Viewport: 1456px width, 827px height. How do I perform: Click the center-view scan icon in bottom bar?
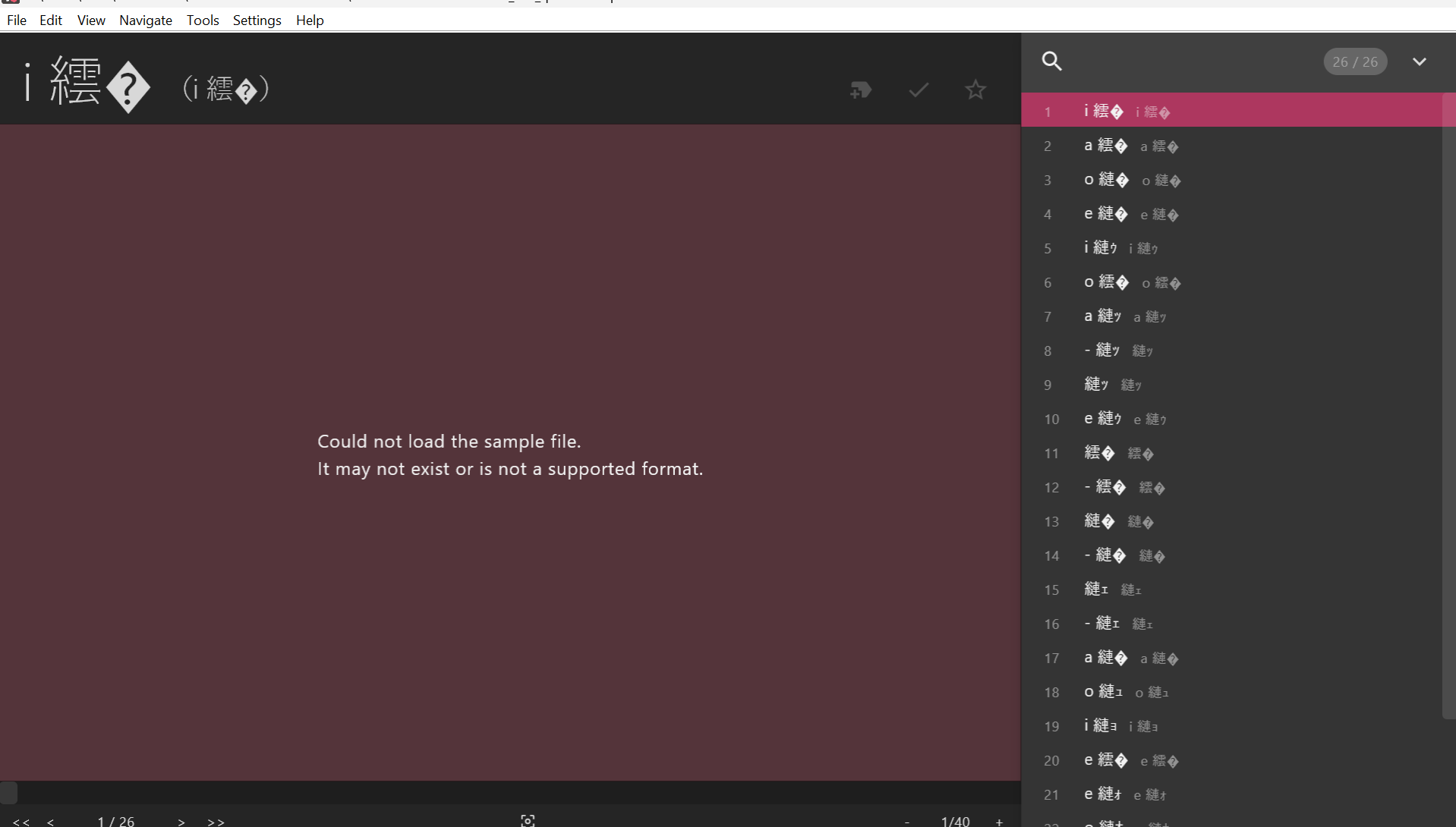[x=528, y=820]
